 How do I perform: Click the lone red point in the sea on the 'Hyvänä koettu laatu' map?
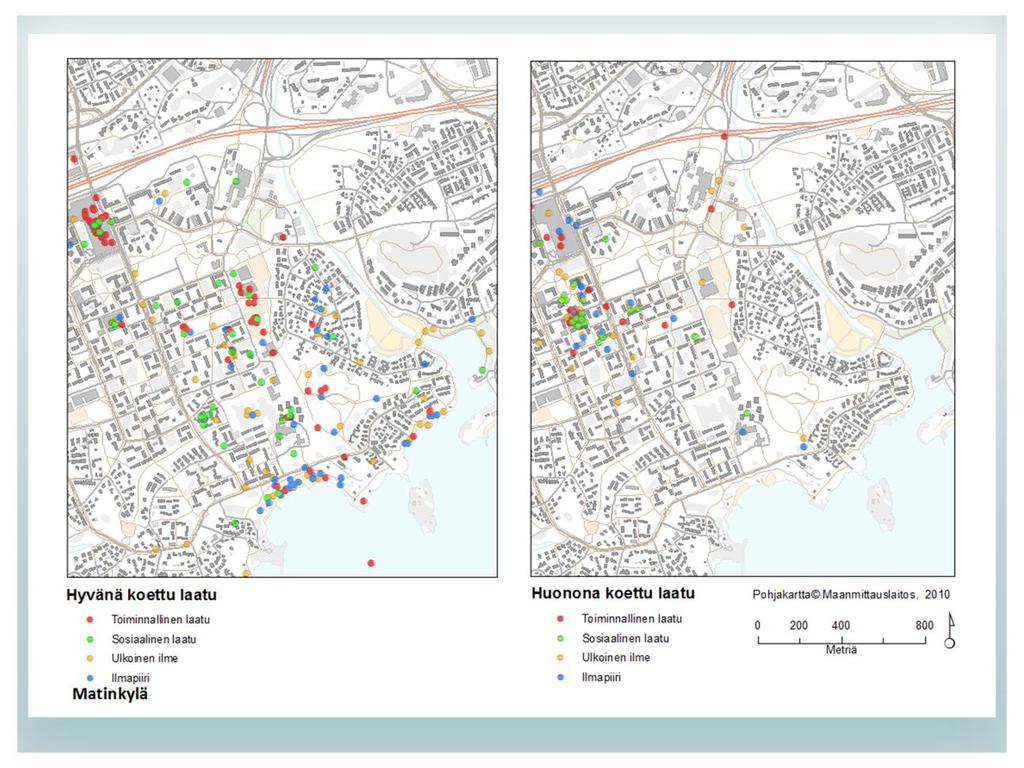371,563
